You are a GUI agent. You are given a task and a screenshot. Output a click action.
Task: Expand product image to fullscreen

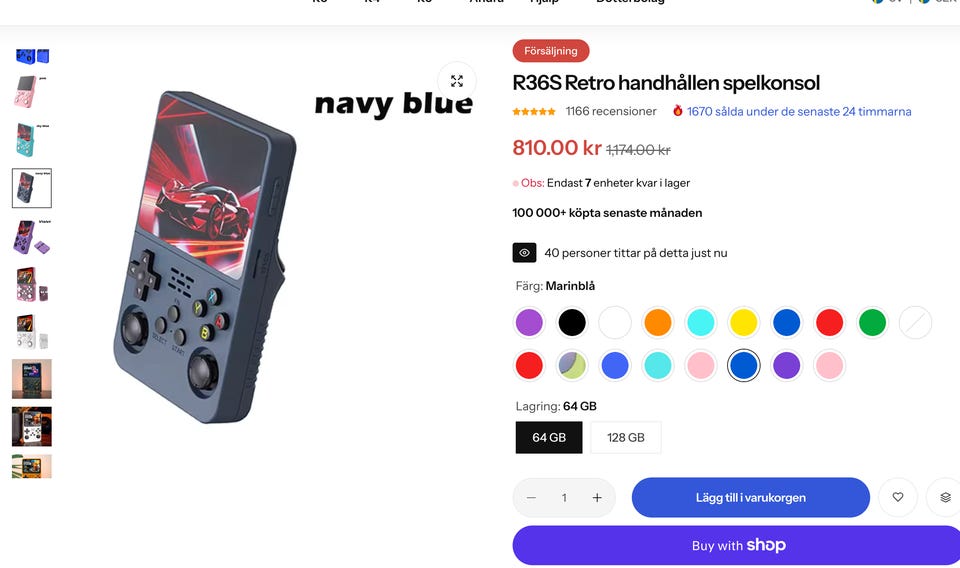[x=457, y=81]
